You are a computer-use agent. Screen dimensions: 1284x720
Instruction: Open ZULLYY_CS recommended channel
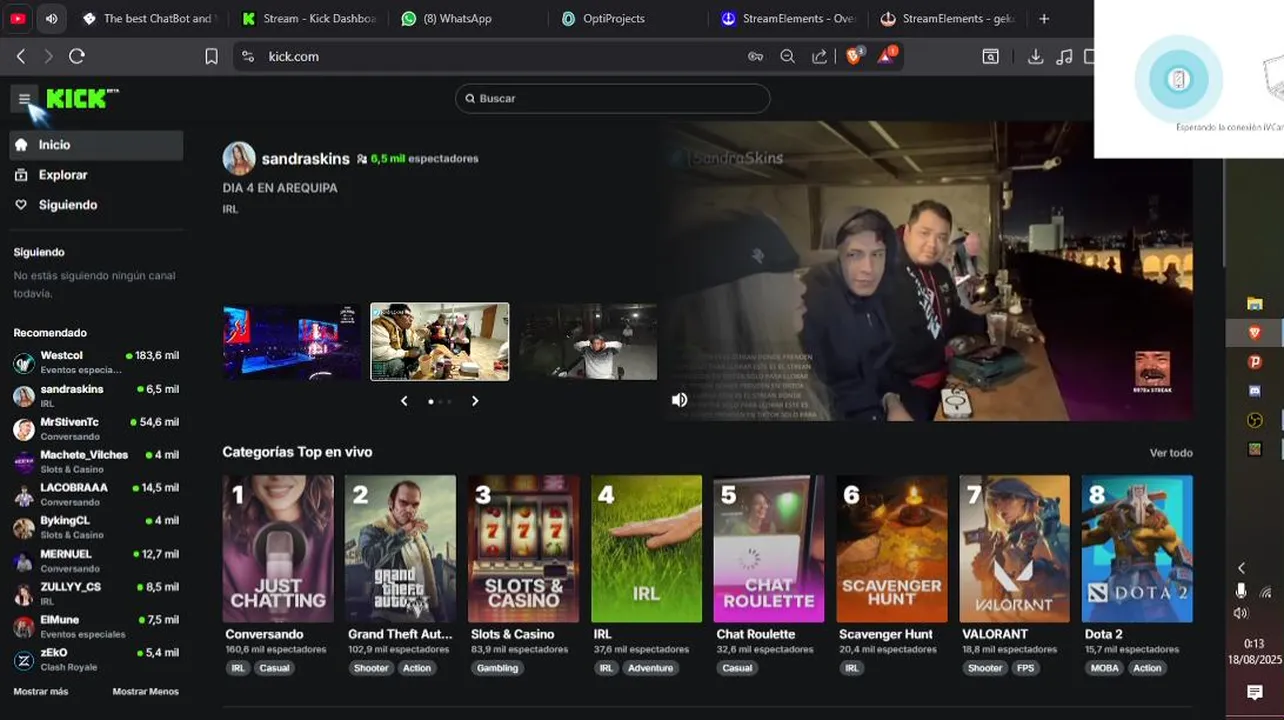[96, 593]
